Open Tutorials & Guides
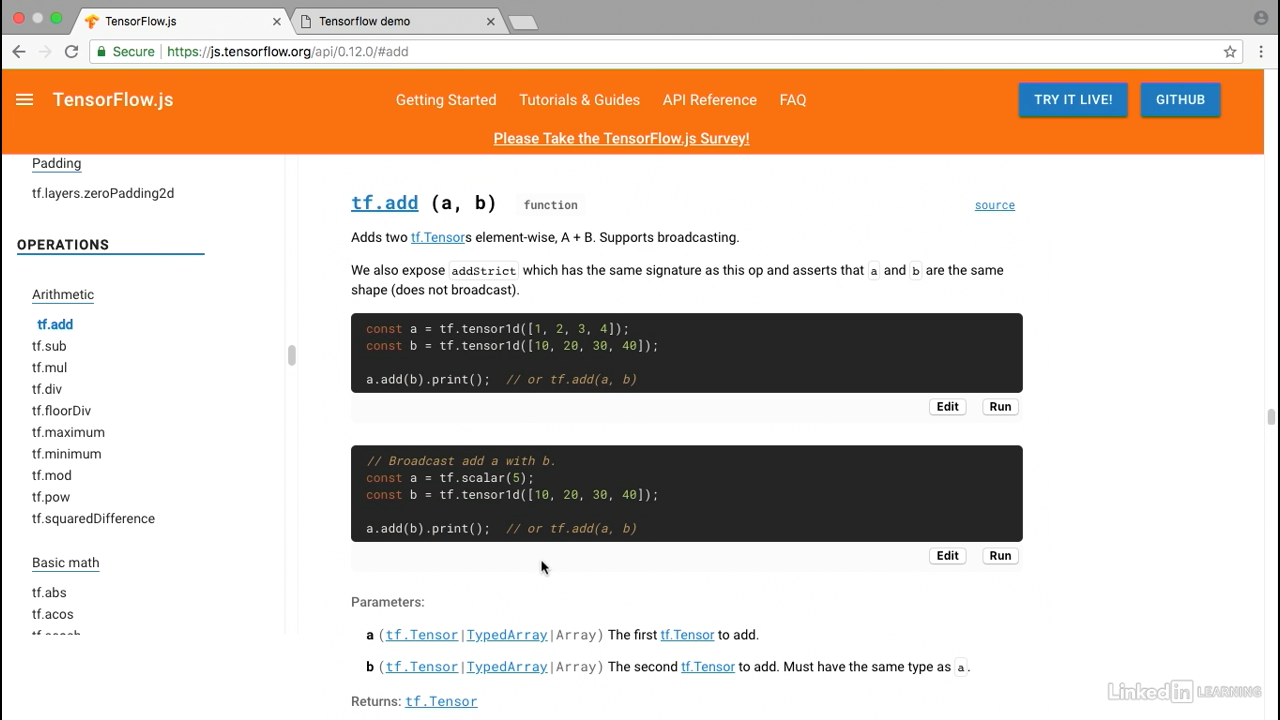1280x720 pixels. click(x=579, y=100)
